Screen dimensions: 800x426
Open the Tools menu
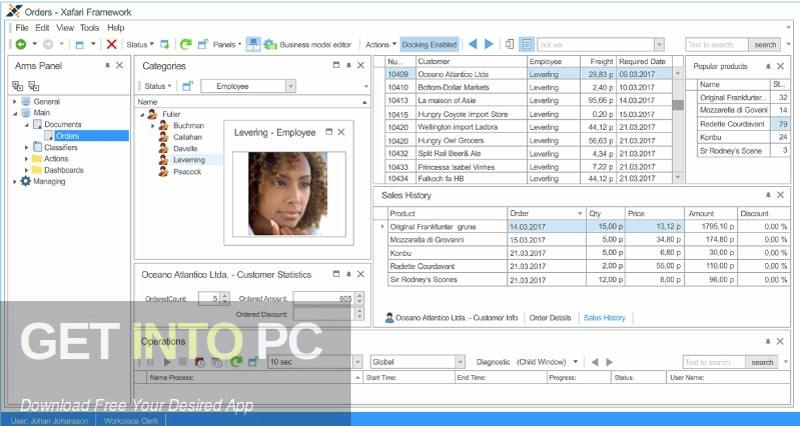[x=89, y=28]
